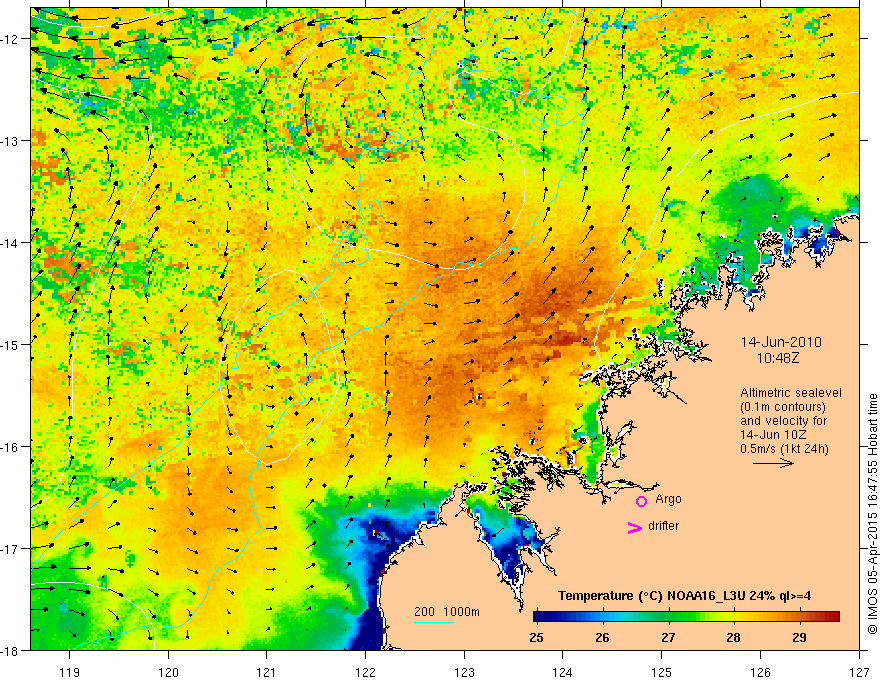Screen dimensions: 880x680
Task: Click the magenta Argo circle symbol
Action: click(641, 501)
